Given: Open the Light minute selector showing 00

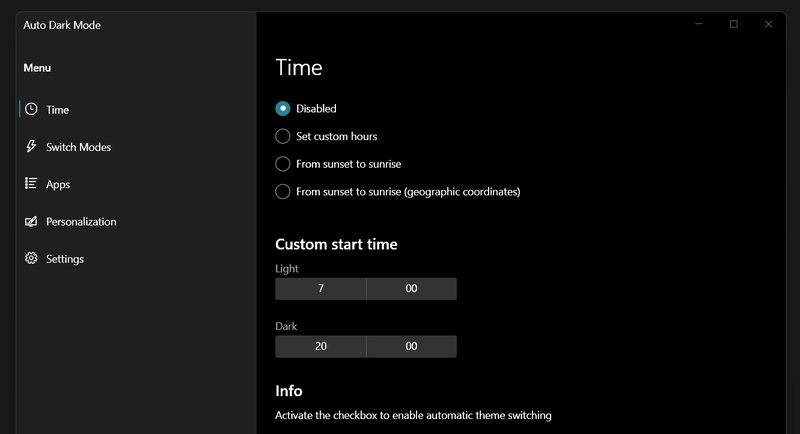Looking at the screenshot, I should coord(411,289).
